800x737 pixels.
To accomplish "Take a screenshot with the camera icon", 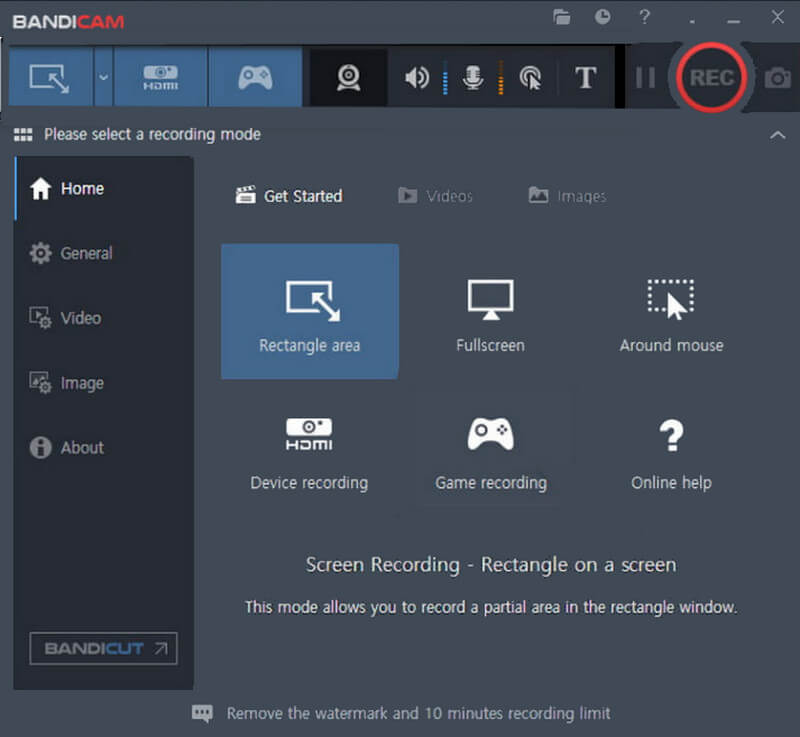I will 778,78.
